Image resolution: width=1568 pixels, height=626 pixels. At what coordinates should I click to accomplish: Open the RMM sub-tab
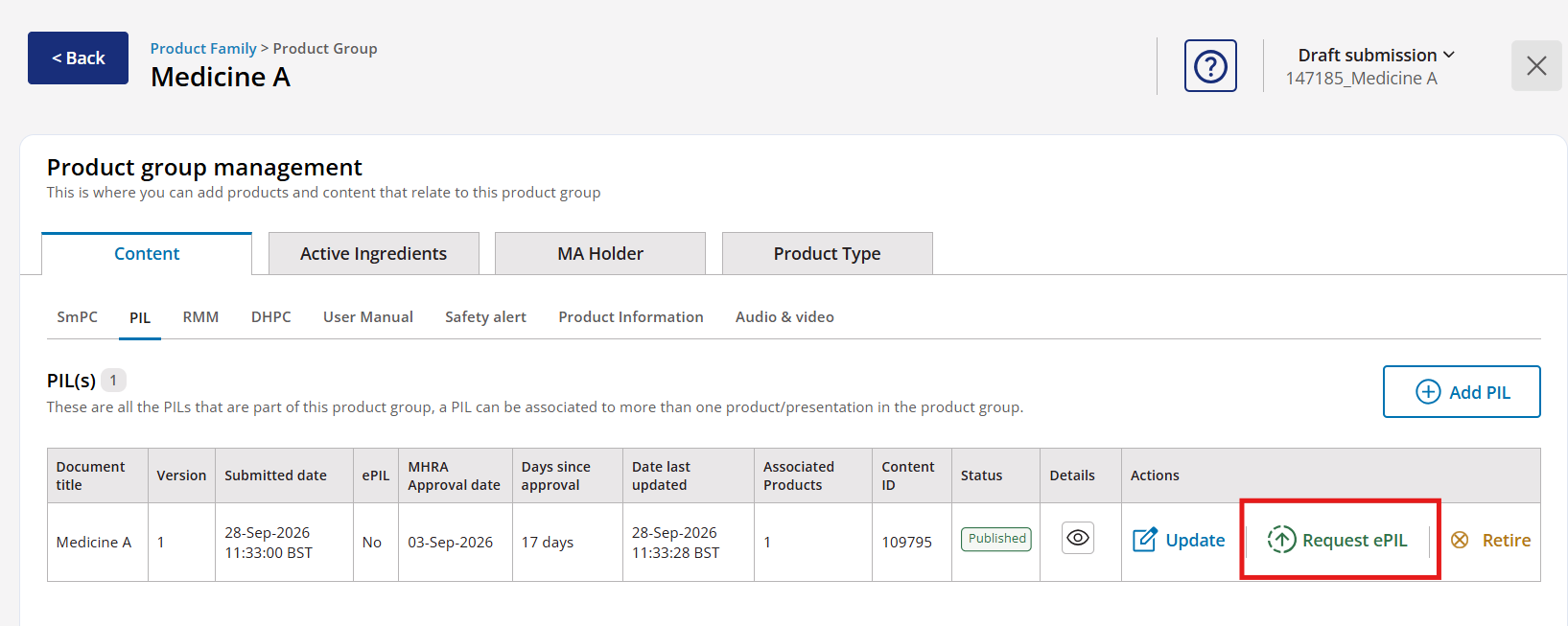coord(200,317)
